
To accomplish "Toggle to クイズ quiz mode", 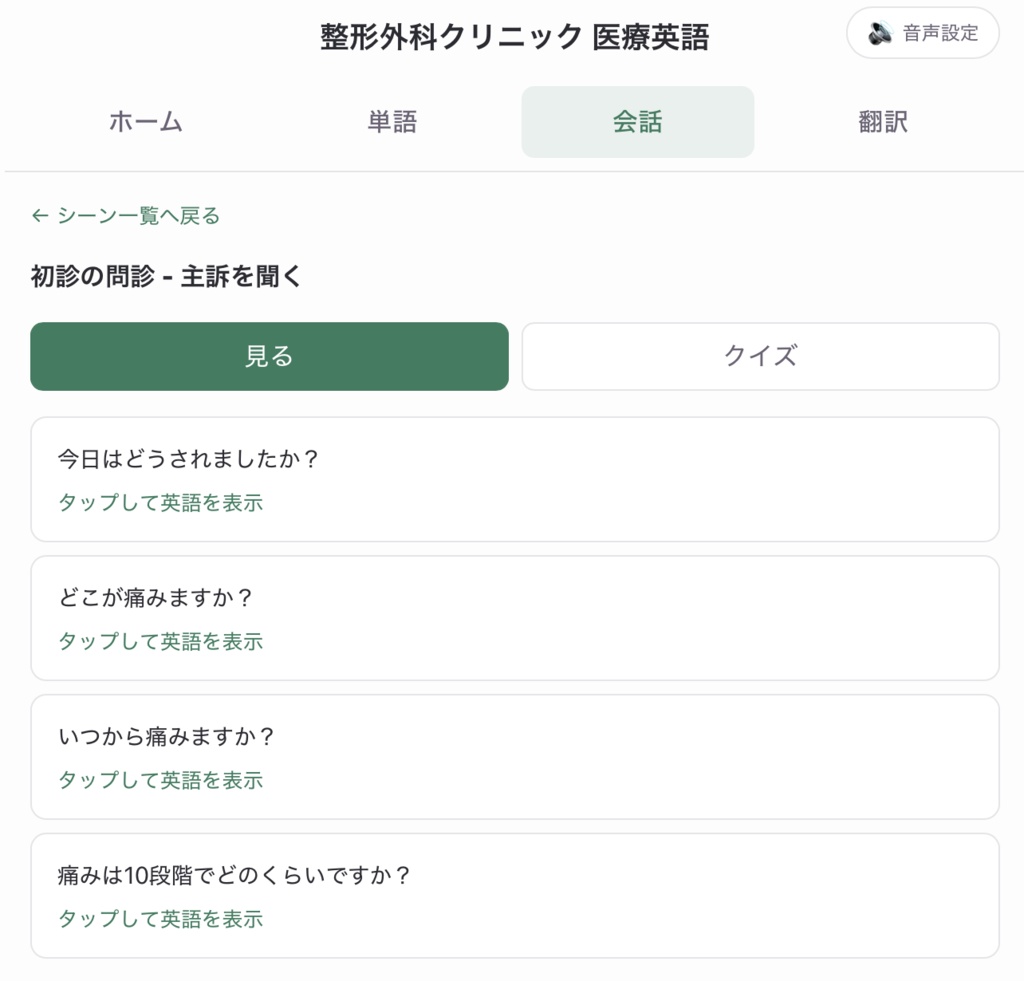I will tap(760, 357).
